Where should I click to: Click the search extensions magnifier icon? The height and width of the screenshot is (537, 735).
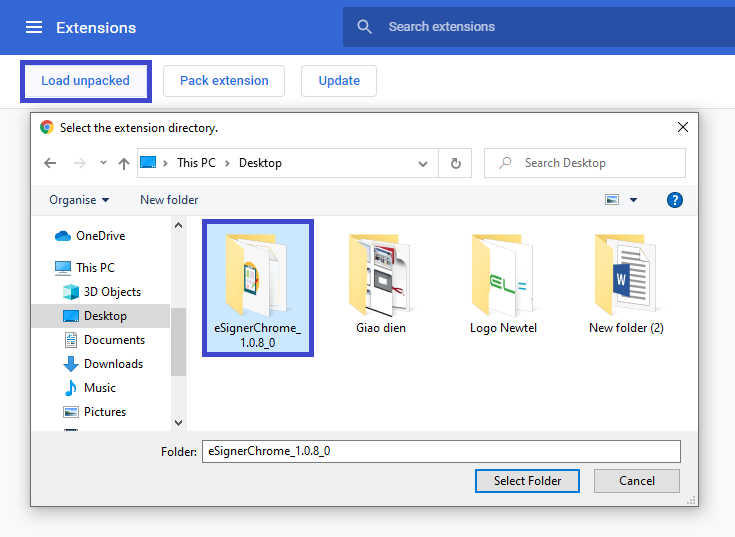(365, 27)
